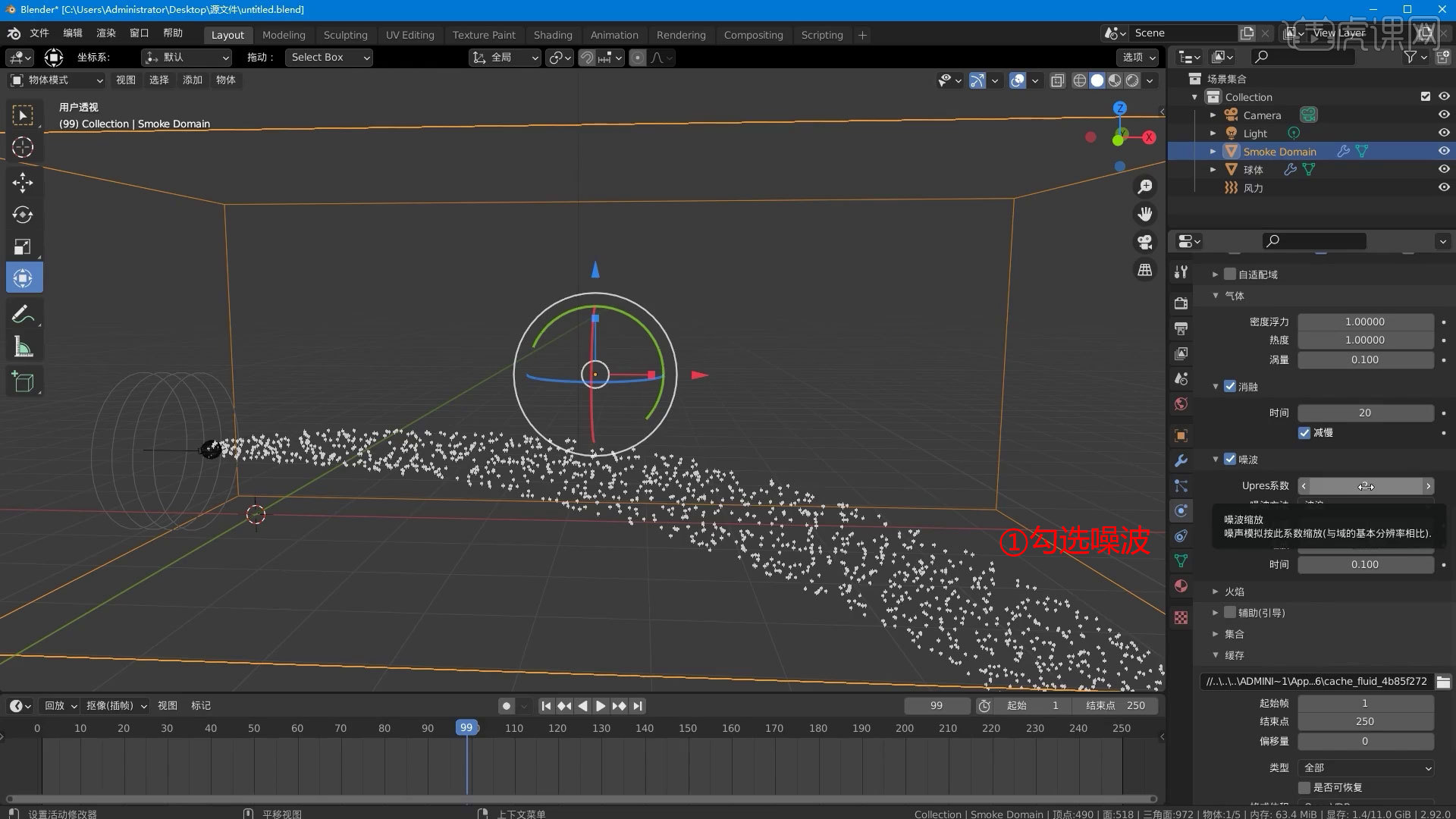Enable the 自适配域 checkbox
The image size is (1456, 819).
pos(1230,274)
